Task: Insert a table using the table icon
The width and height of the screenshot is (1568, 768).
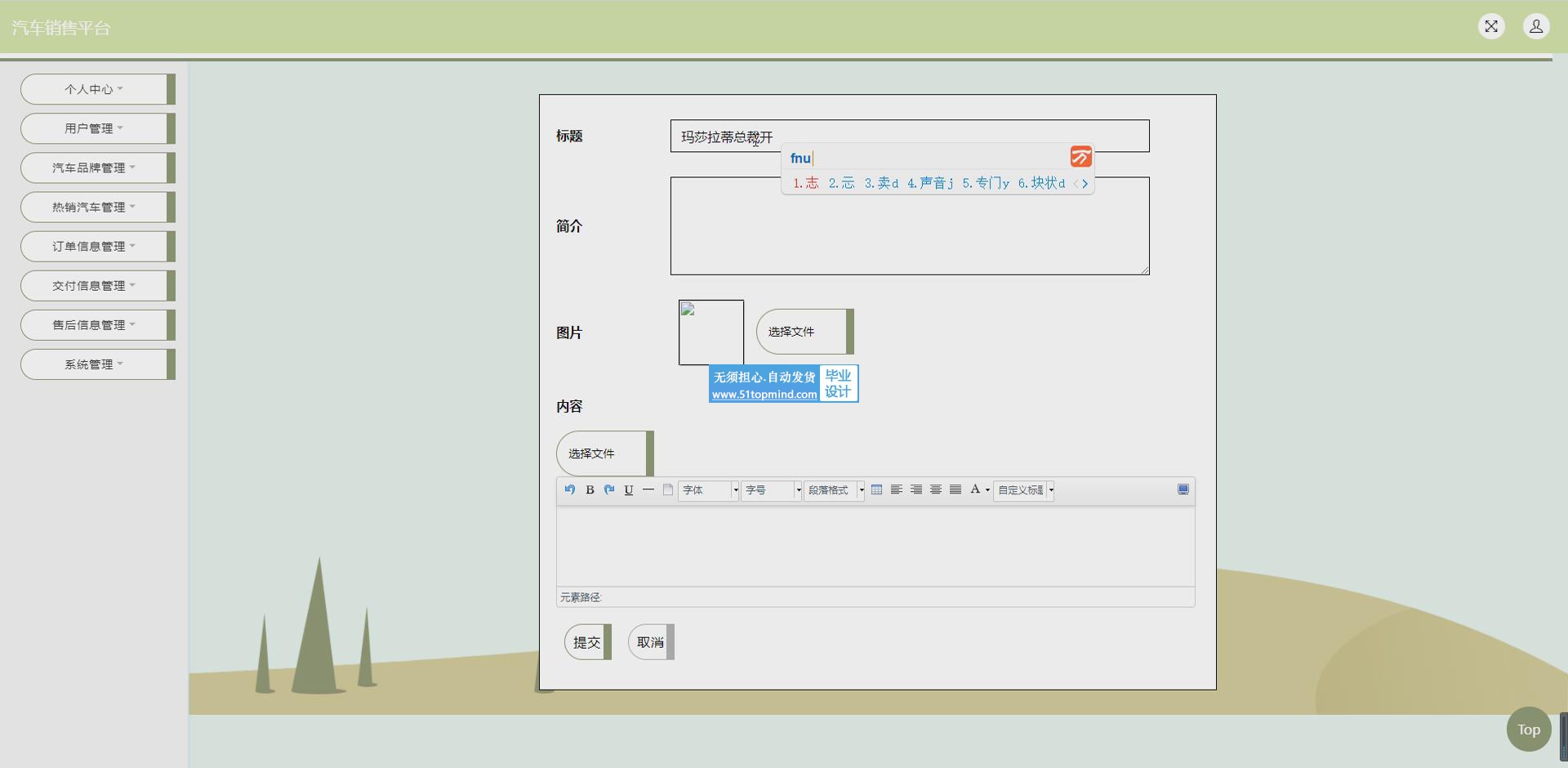Action: click(876, 490)
